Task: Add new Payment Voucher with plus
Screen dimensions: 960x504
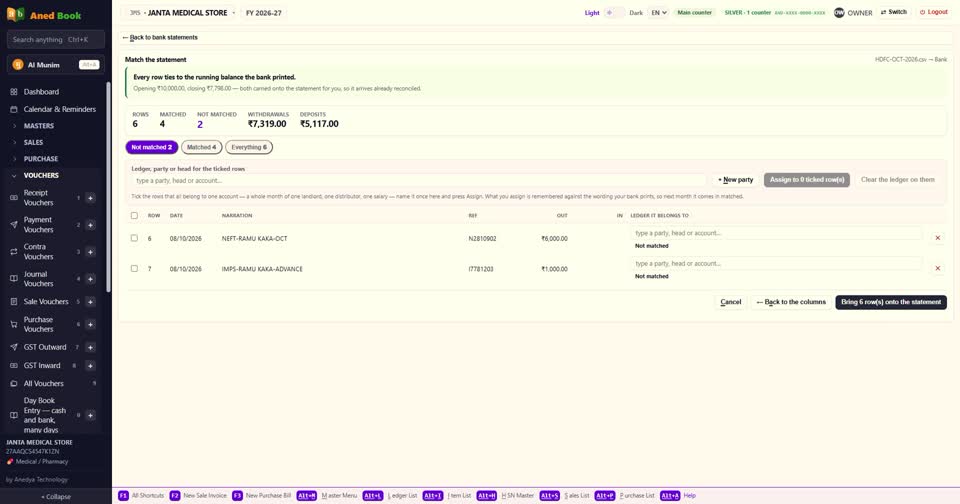Action: click(90, 225)
